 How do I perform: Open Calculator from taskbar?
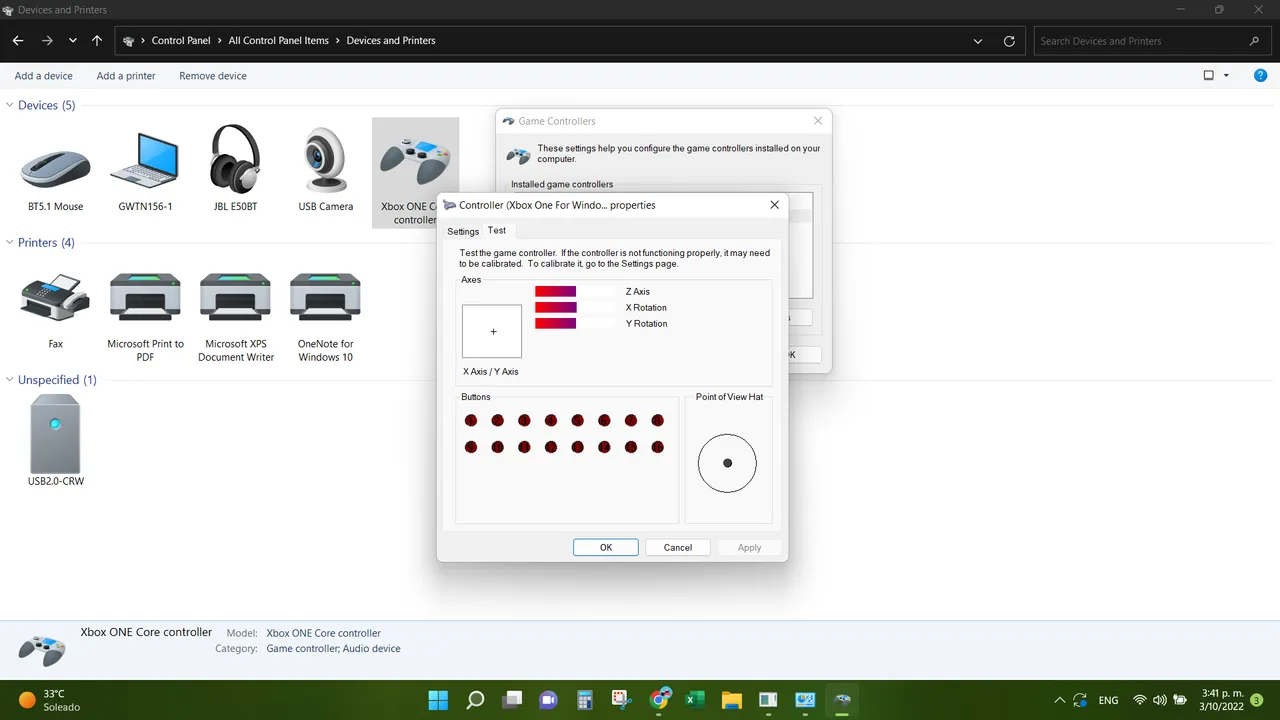pyautogui.click(x=585, y=700)
